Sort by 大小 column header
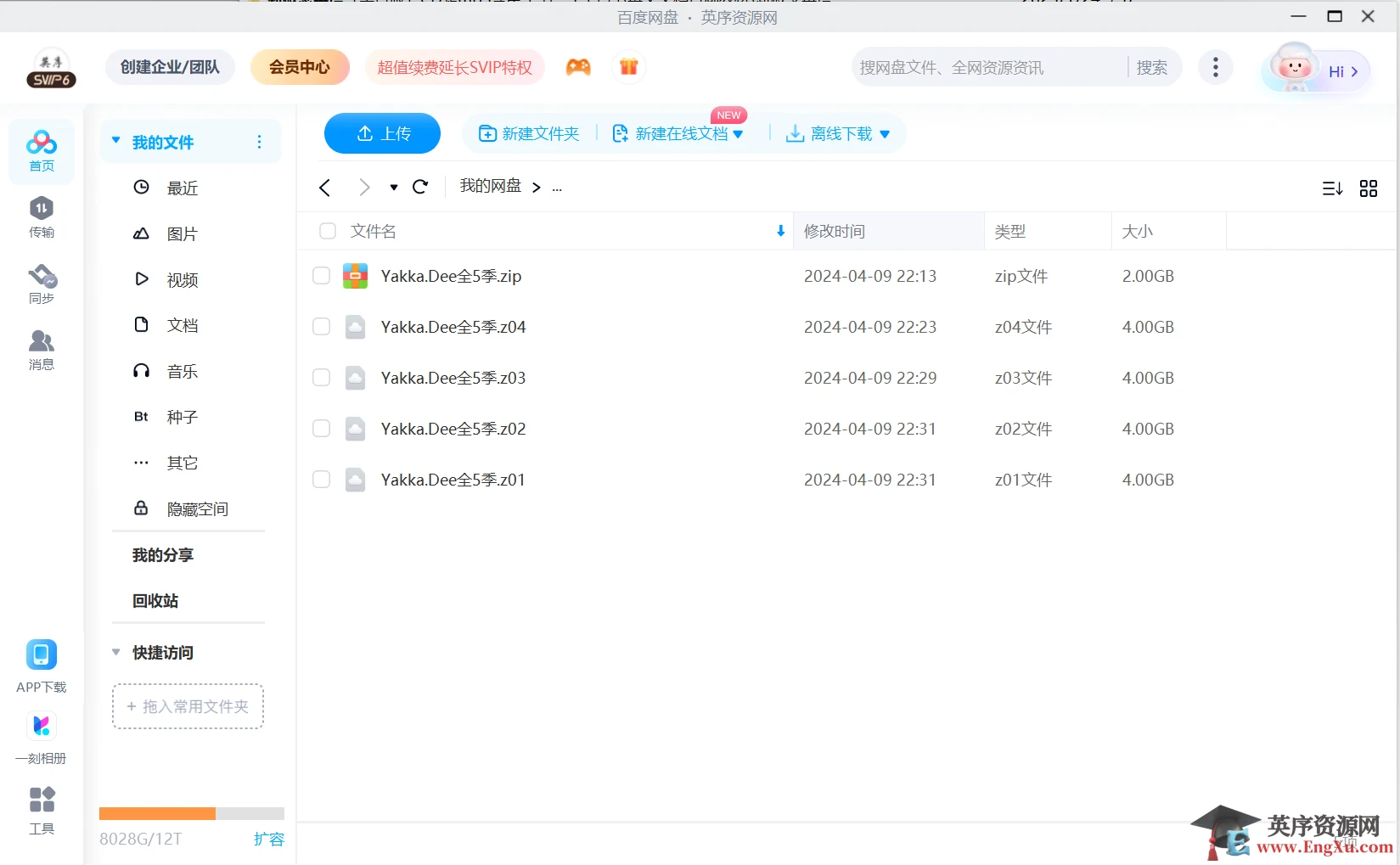Image resolution: width=1400 pixels, height=865 pixels. coord(1169,231)
